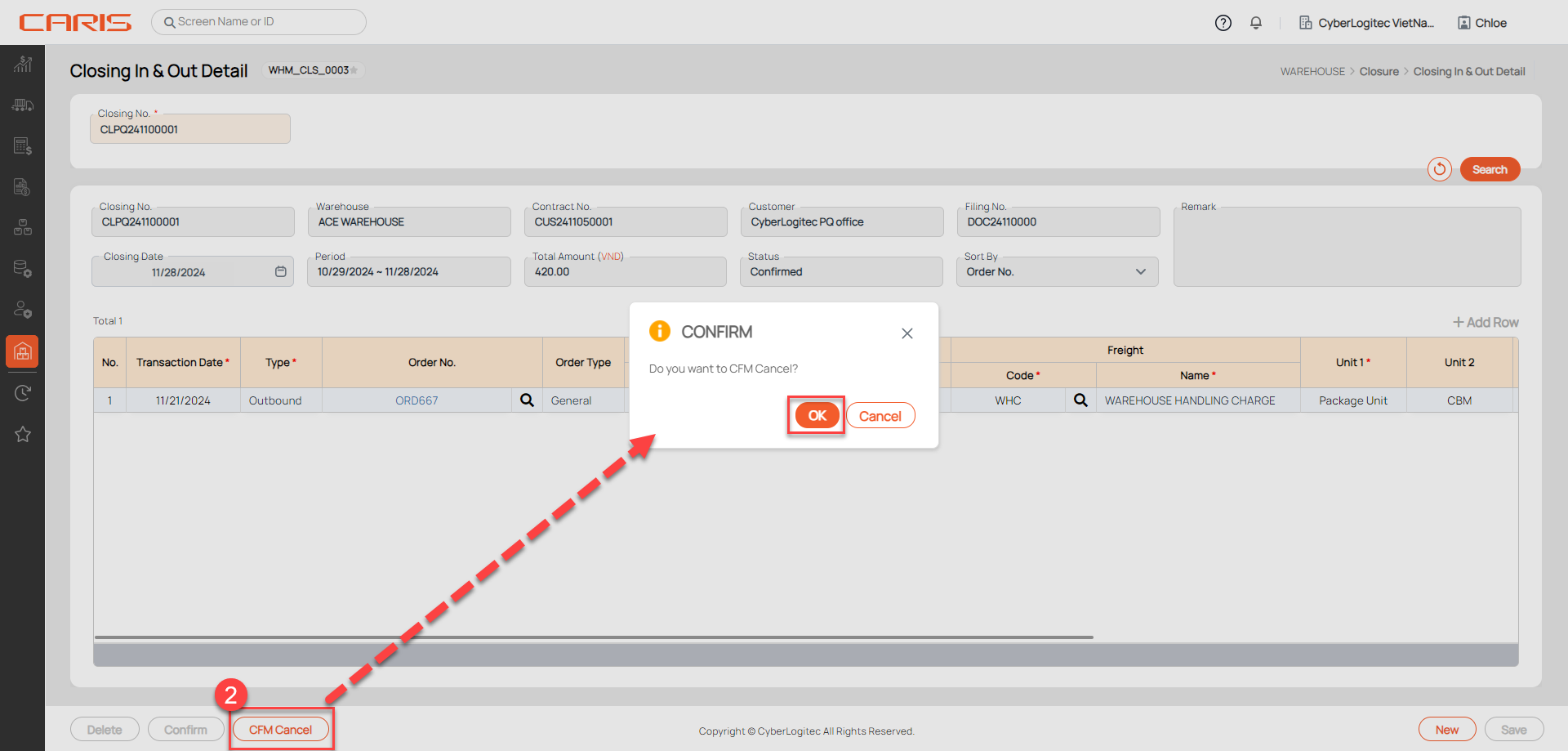Open the favorites star in sidebar
The image size is (1568, 751).
(22, 434)
